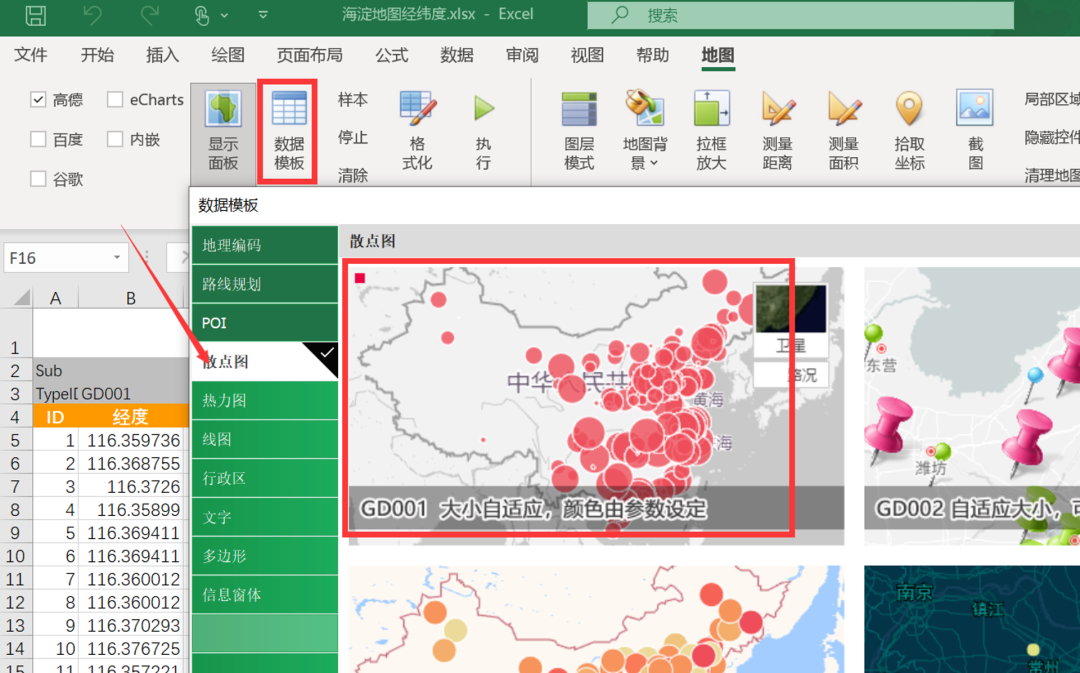Select the 多边形 template category

pos(264,556)
